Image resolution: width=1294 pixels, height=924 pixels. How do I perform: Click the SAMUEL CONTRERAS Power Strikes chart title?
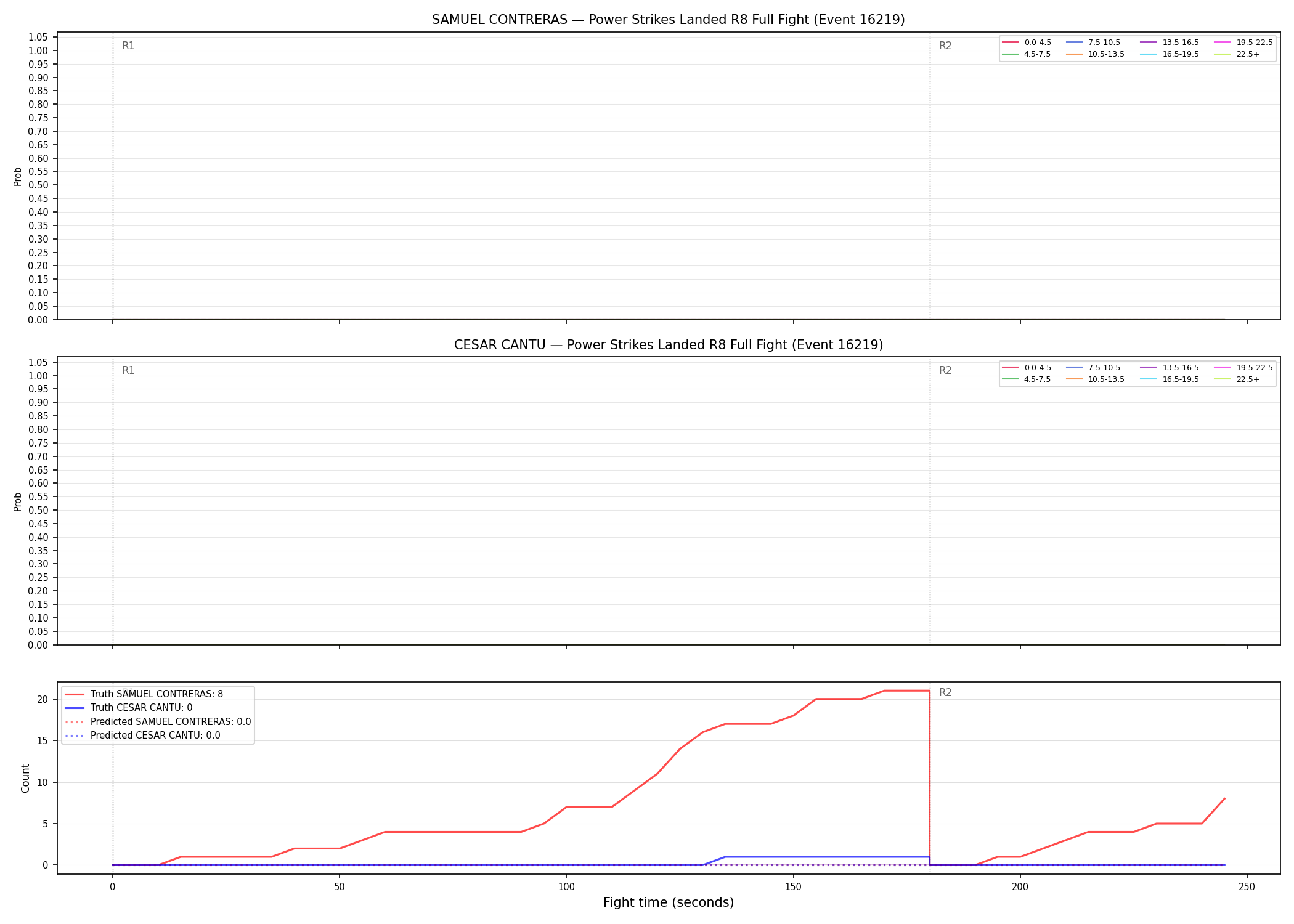pos(668,20)
